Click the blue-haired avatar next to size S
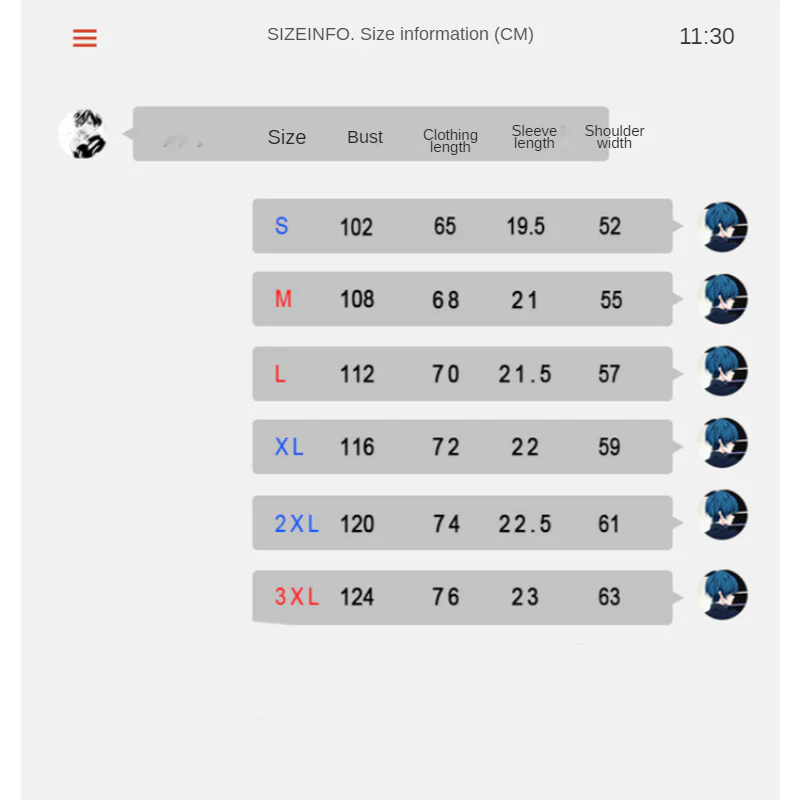800x800 pixels. click(x=723, y=227)
